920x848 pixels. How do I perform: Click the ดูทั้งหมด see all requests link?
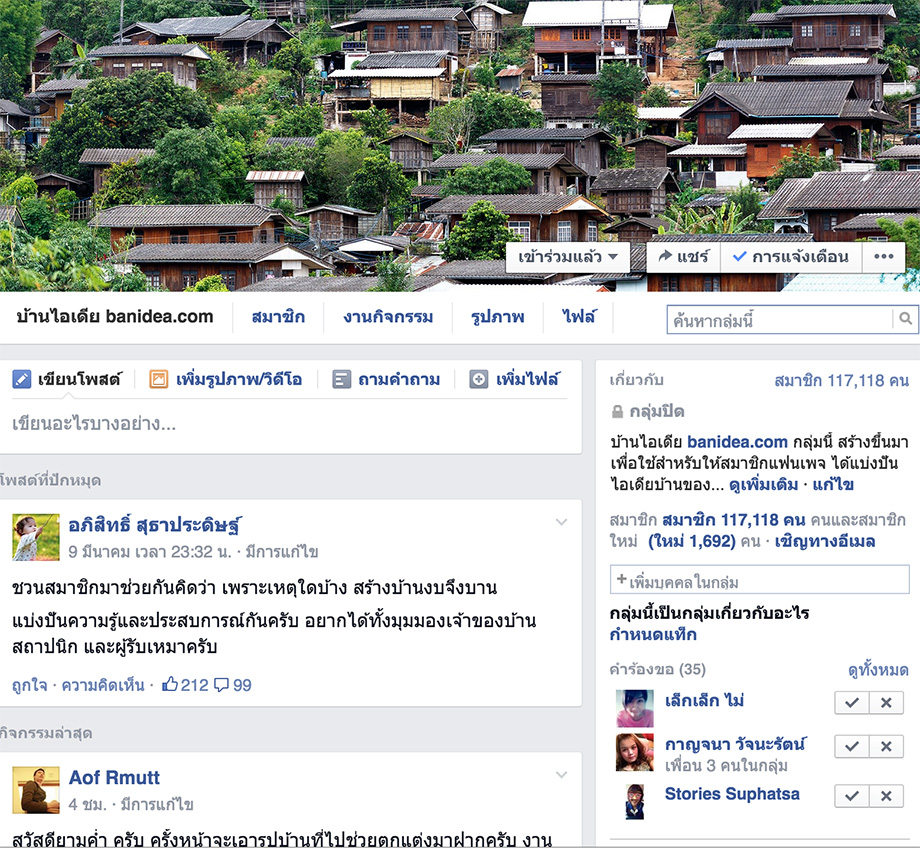[x=878, y=670]
